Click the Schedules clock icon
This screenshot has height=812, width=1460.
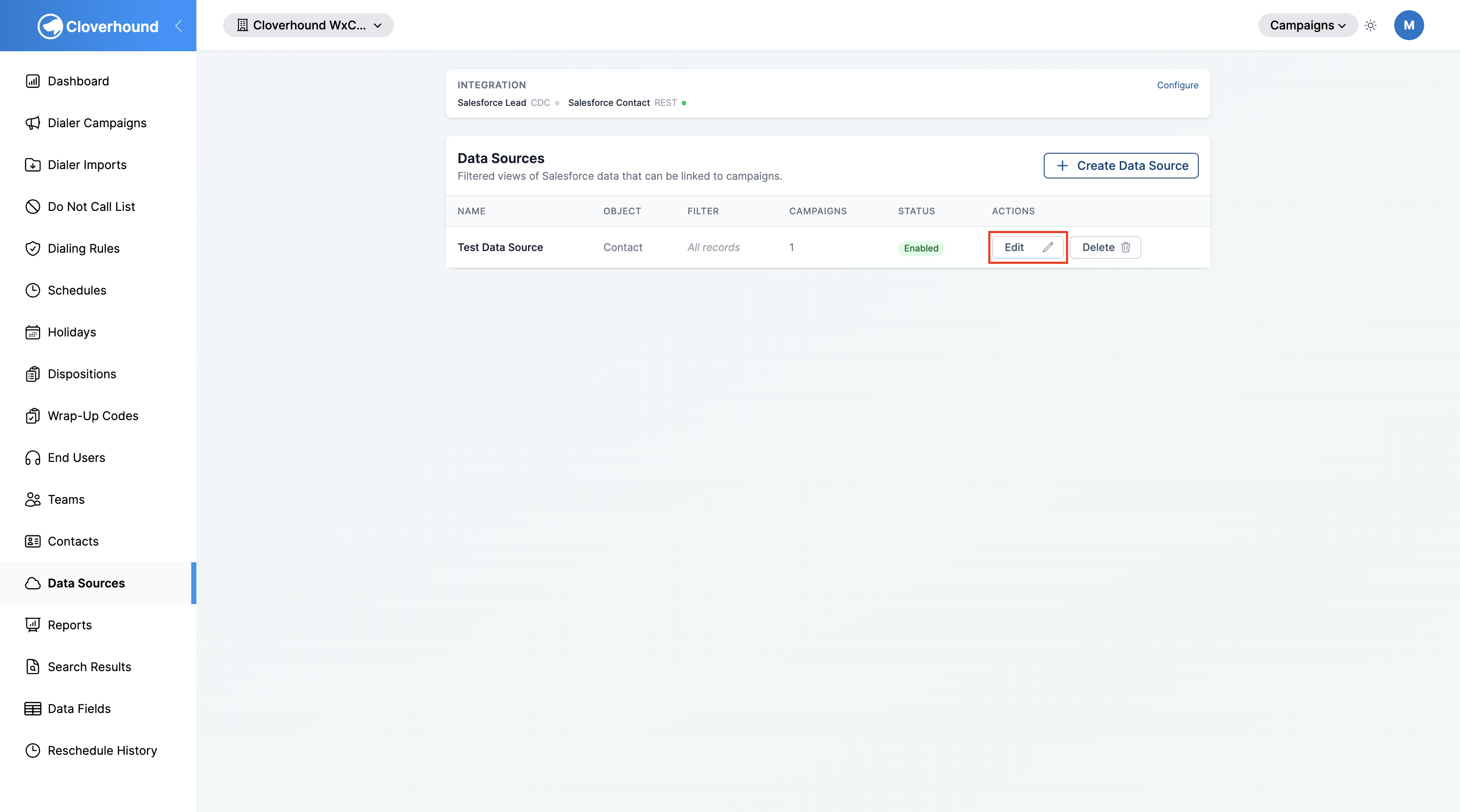(33, 290)
